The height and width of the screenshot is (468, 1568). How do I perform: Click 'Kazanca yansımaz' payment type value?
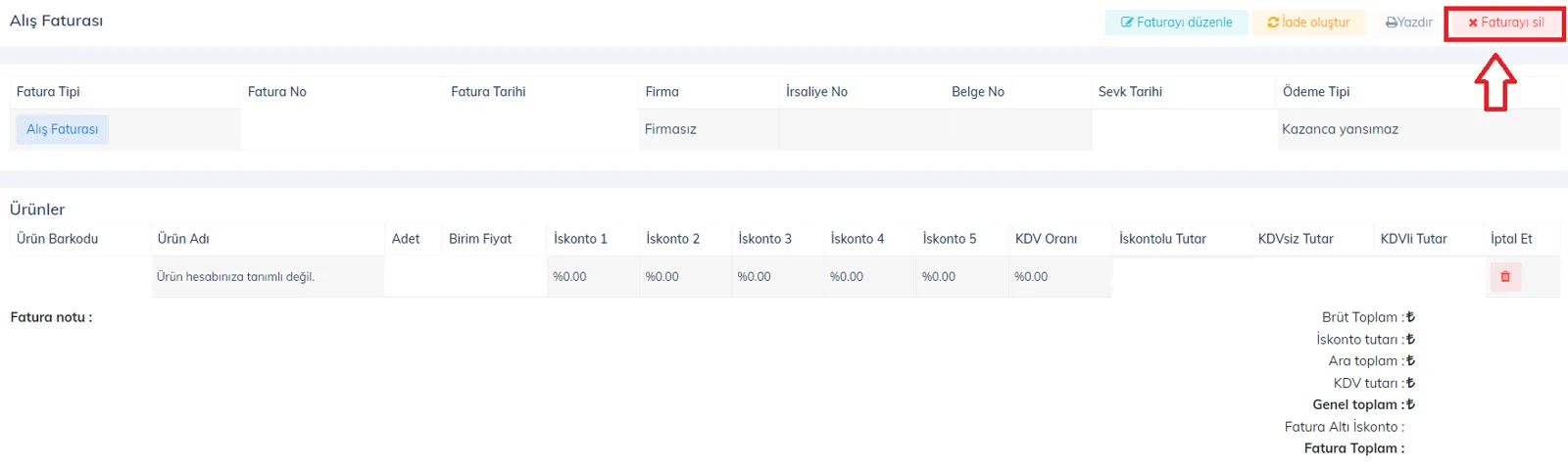(1340, 129)
